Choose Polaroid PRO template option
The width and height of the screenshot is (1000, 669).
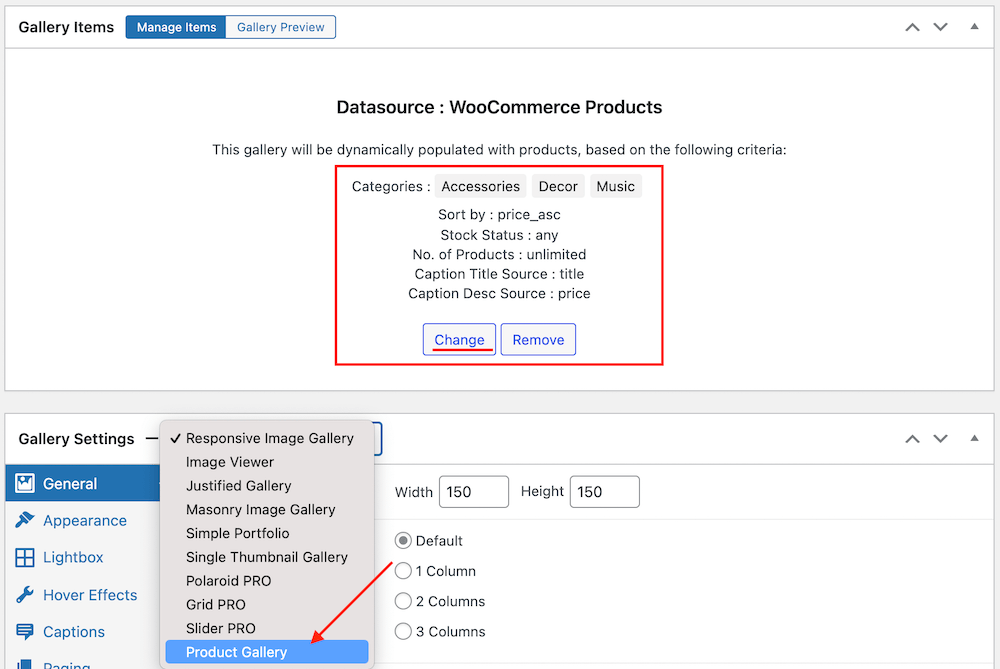pos(267,581)
